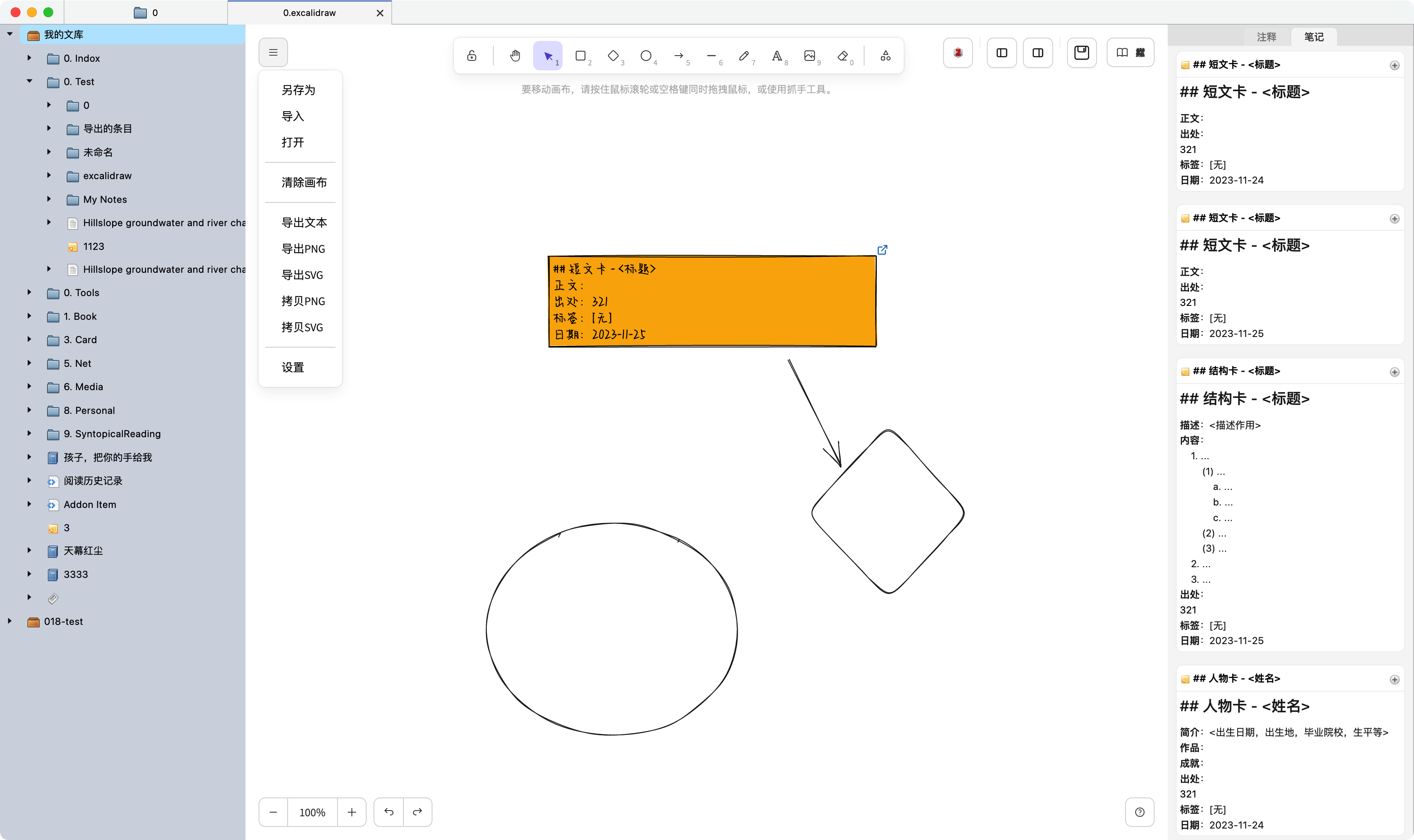
Task: Switch to the 注释 tab
Action: pyautogui.click(x=1266, y=37)
